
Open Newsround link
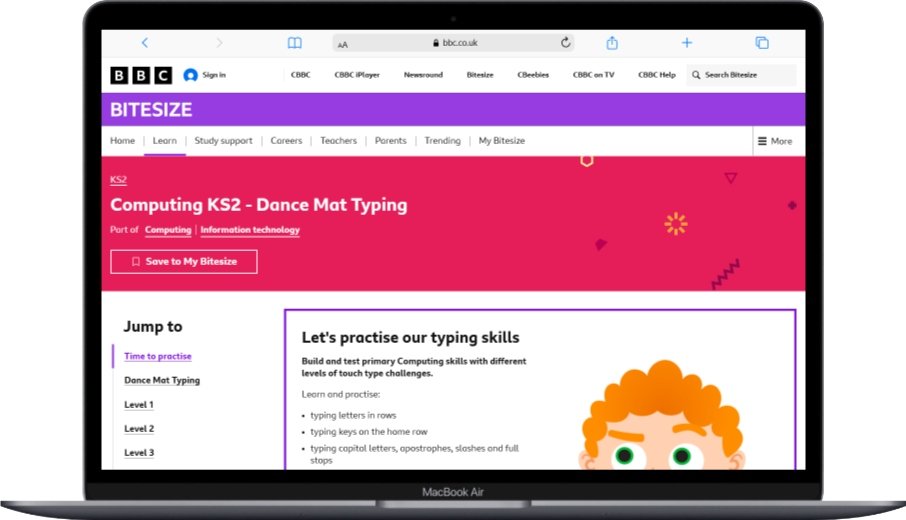[423, 75]
